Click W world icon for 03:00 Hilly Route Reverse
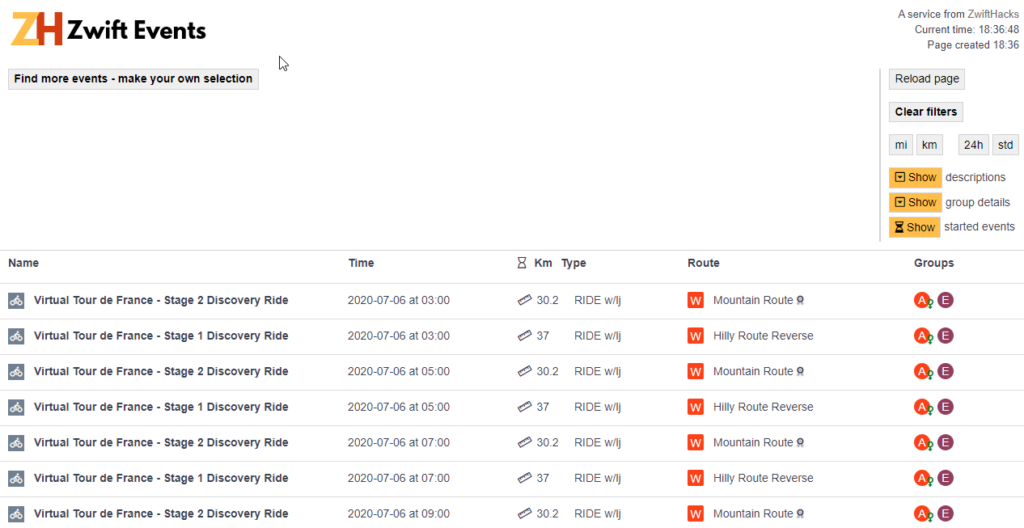This screenshot has height=528, width=1024. (x=696, y=336)
